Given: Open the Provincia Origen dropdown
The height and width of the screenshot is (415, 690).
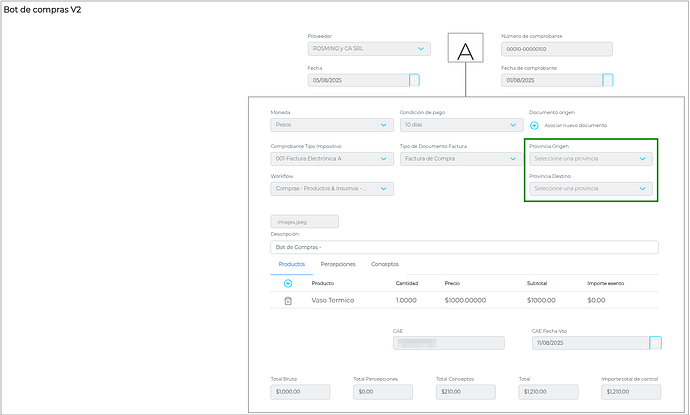Looking at the screenshot, I should pos(643,158).
